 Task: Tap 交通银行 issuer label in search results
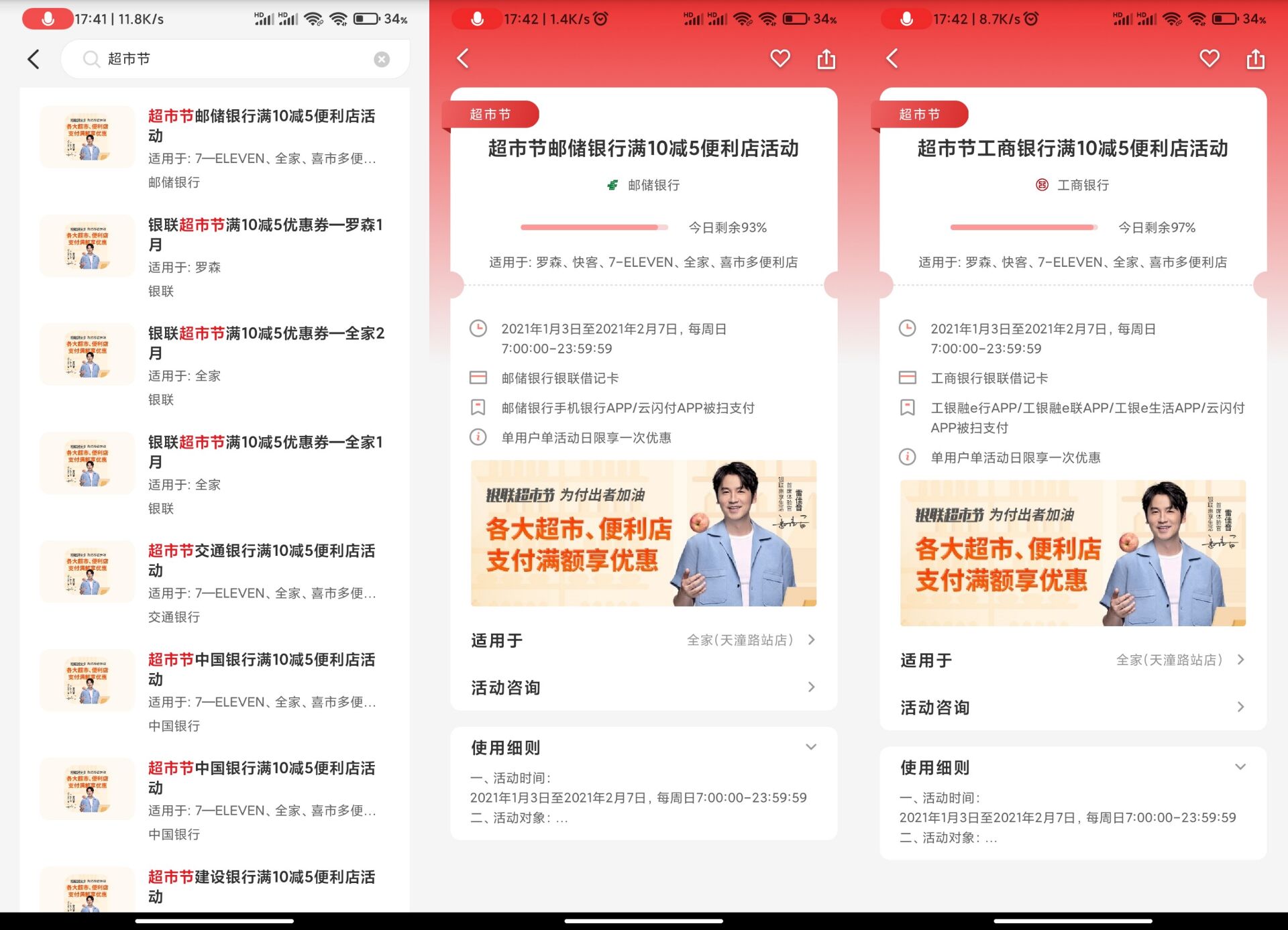coord(174,617)
